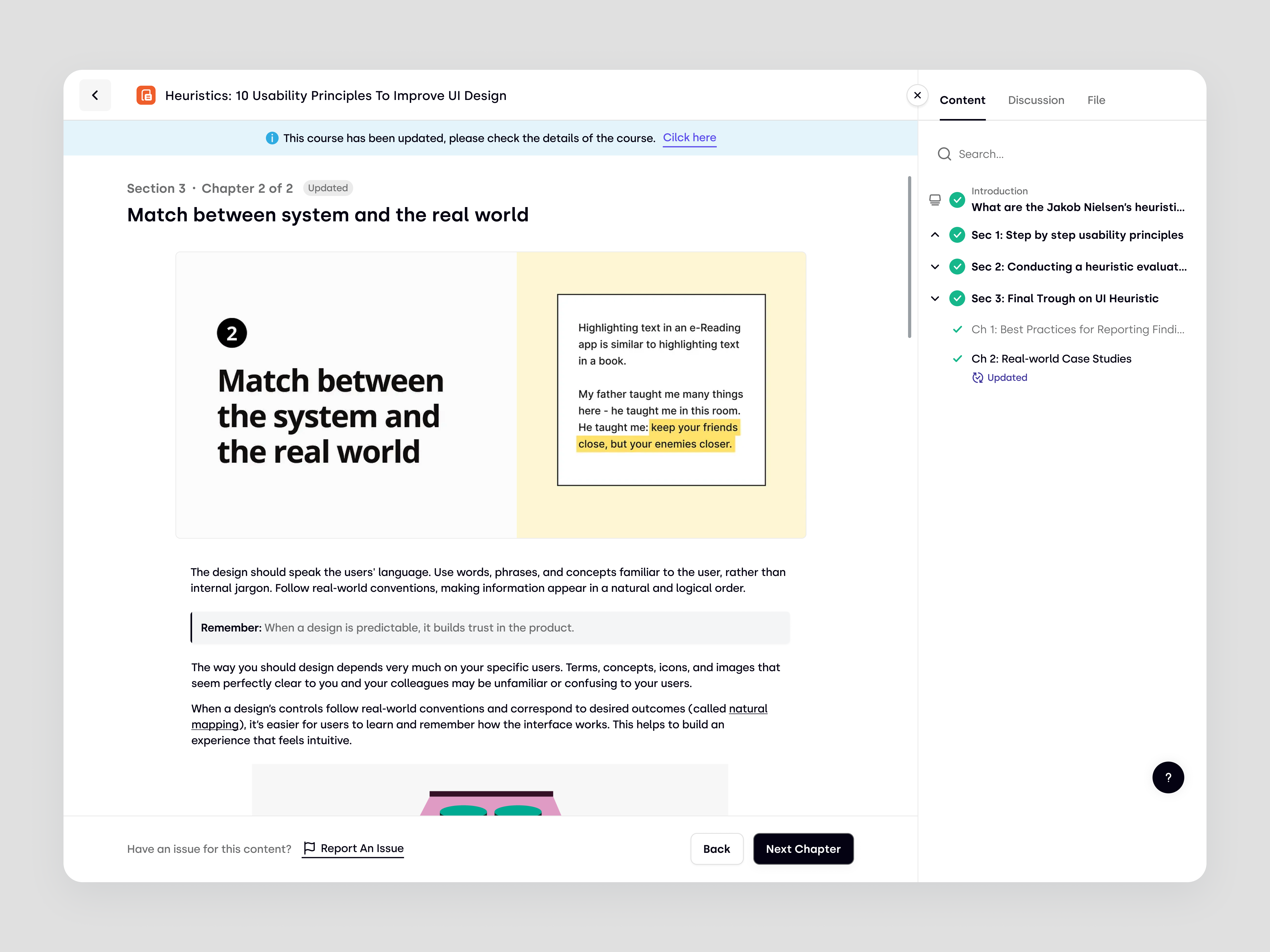
Task: Open the help button in the bottom corner
Action: pos(1168,777)
